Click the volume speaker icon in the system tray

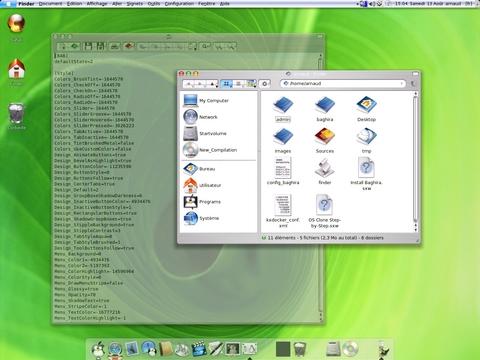pyautogui.click(x=373, y=4)
